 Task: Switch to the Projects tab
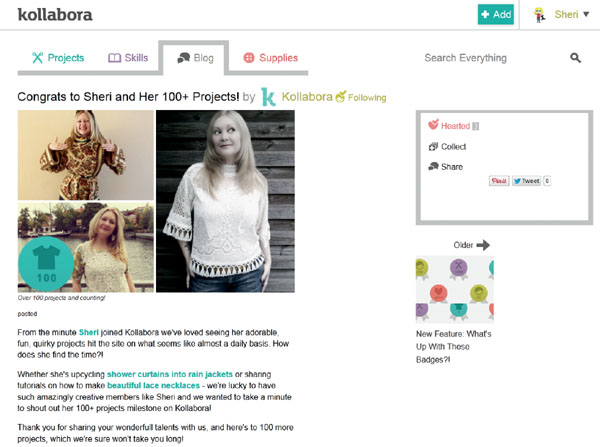coord(58,58)
